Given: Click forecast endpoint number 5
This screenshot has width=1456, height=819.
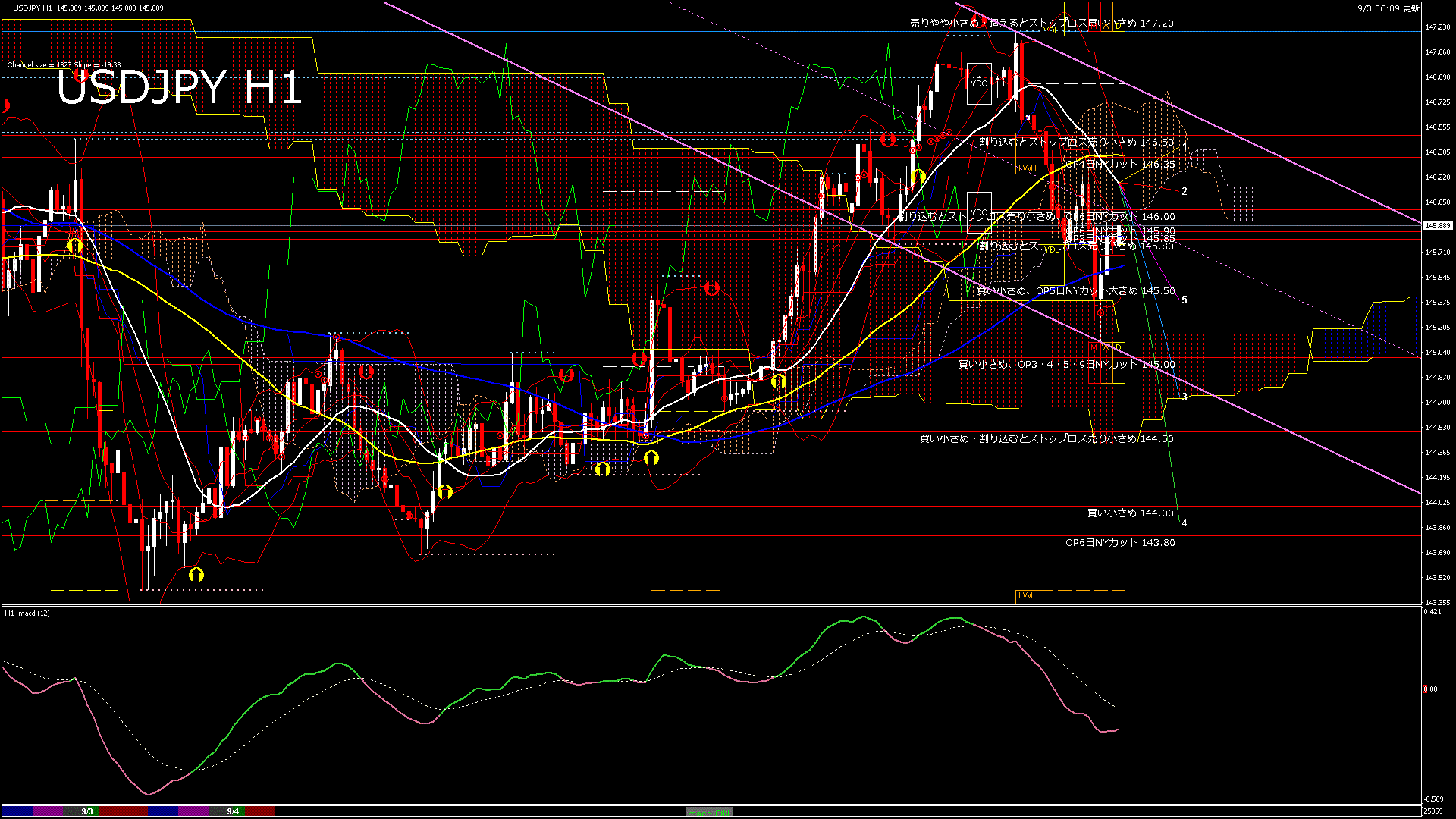Looking at the screenshot, I should coord(1185,300).
